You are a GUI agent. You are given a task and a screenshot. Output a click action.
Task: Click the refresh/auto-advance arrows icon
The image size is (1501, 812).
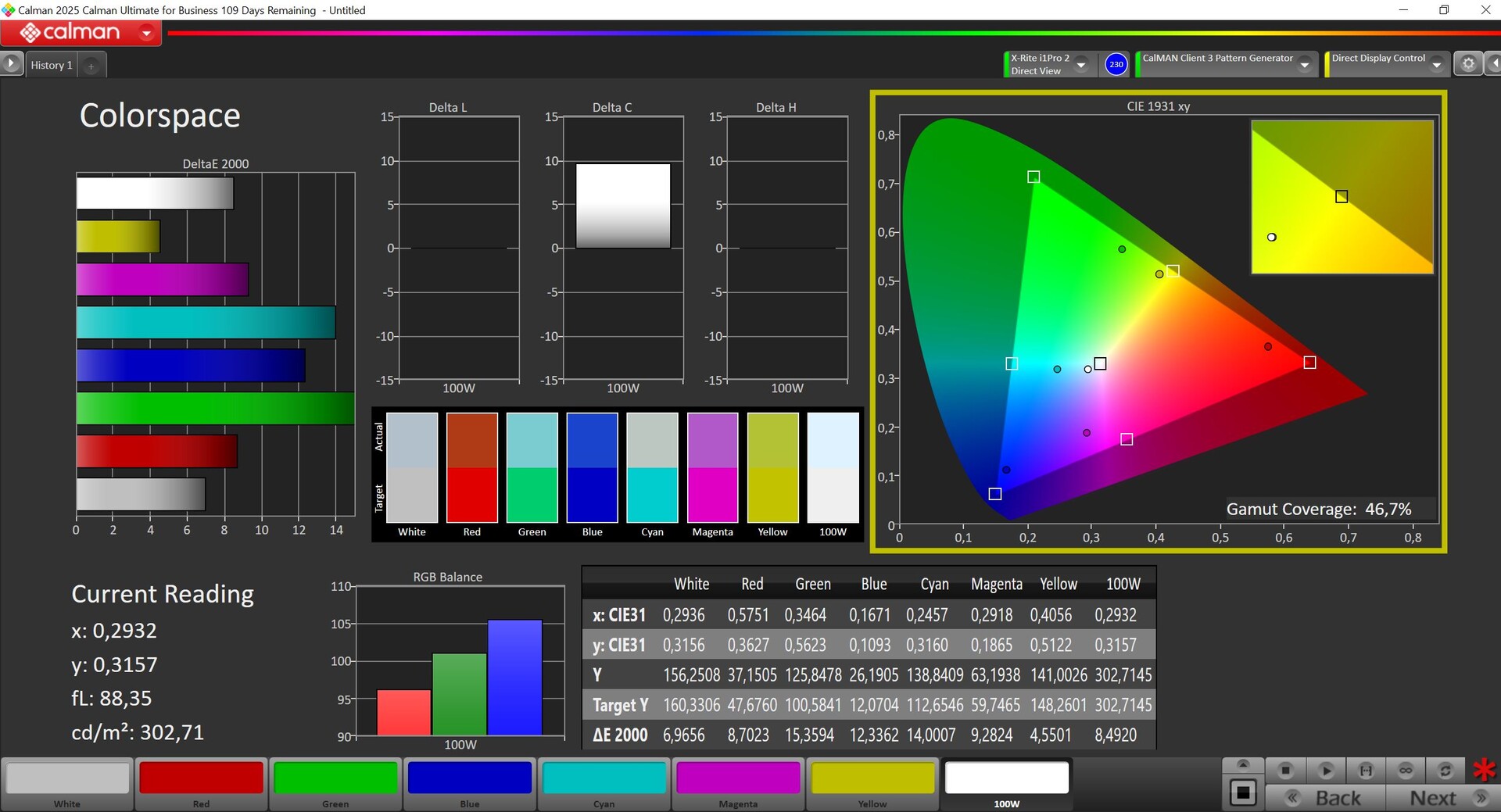tap(1445, 771)
